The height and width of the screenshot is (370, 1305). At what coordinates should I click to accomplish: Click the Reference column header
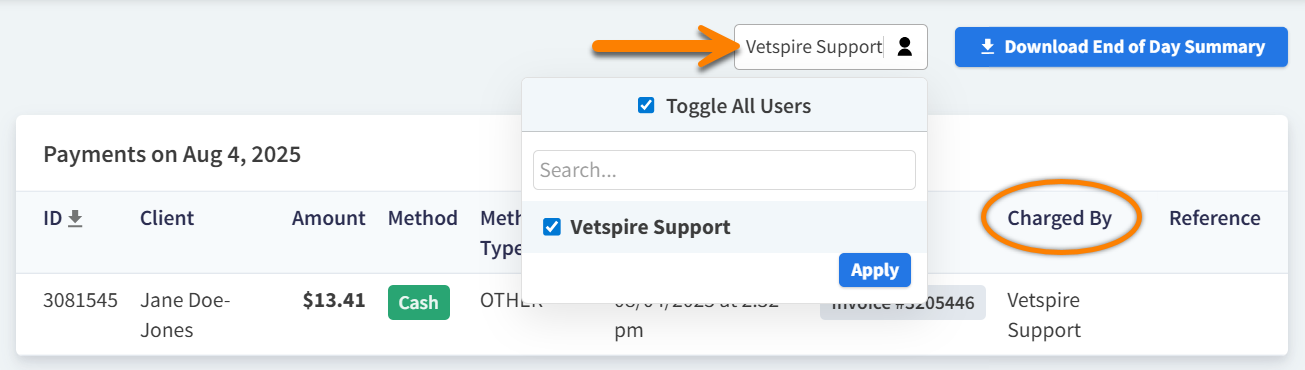1215,218
